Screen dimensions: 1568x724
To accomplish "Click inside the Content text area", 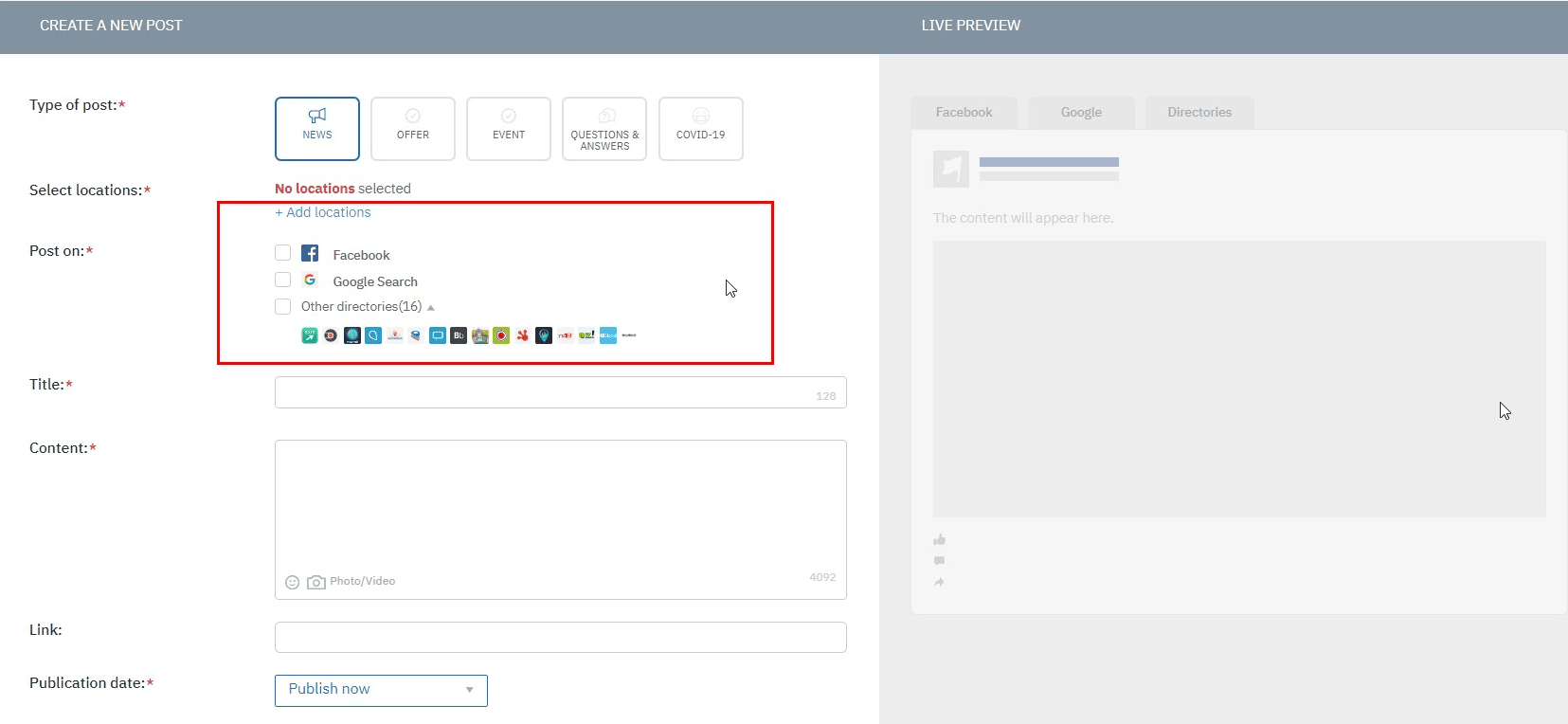I will click(561, 519).
